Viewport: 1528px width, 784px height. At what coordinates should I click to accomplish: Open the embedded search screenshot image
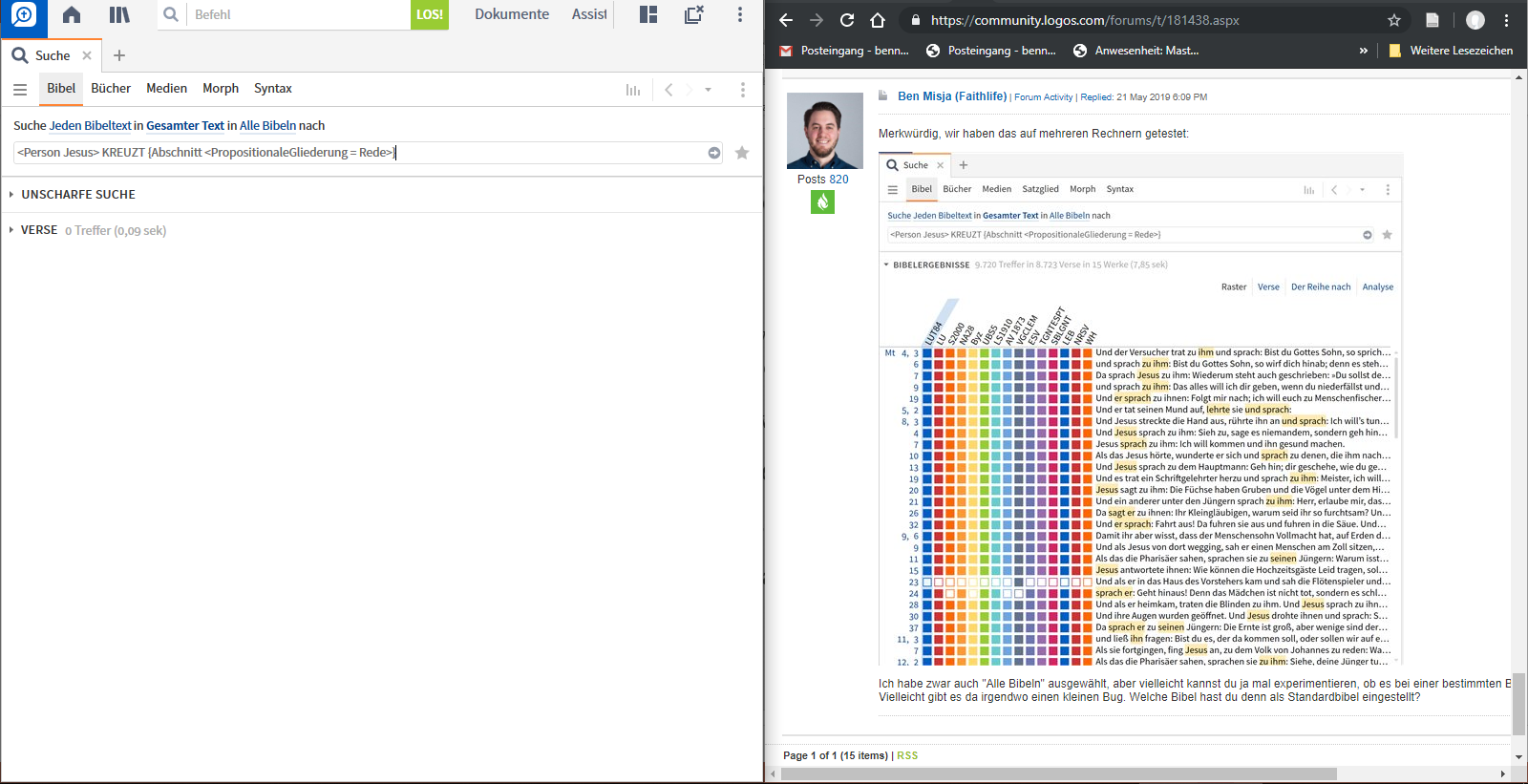pos(1140,409)
